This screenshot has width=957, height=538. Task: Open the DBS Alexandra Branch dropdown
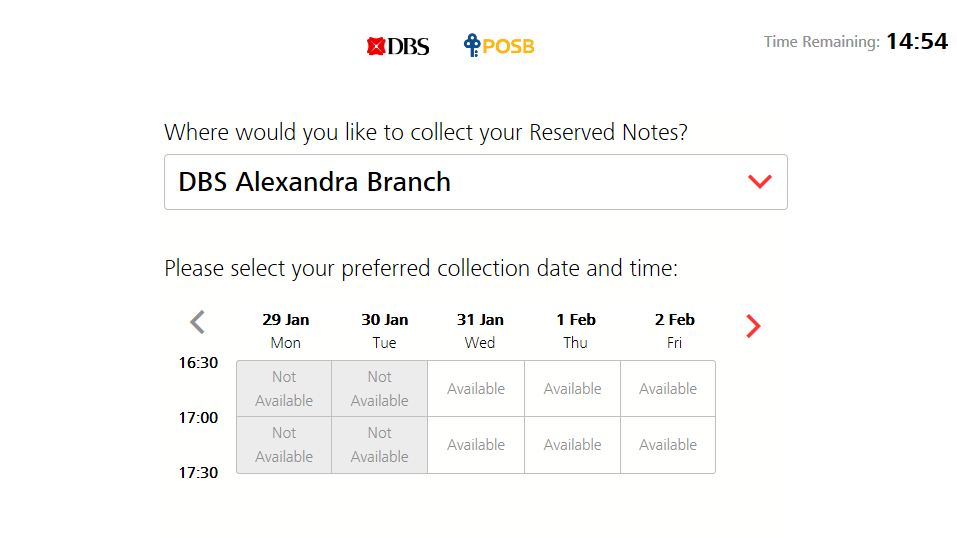475,182
